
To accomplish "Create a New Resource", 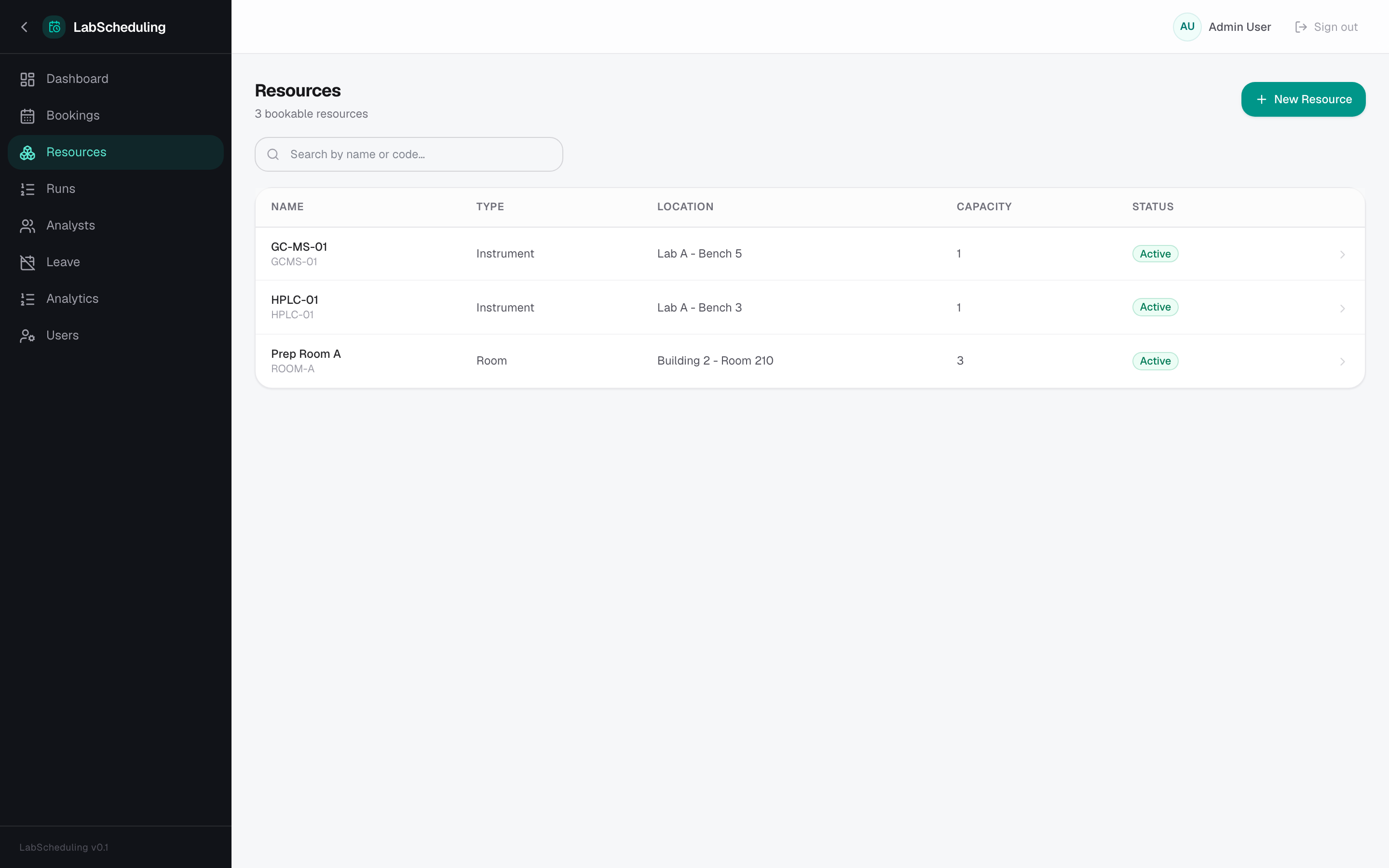I will pyautogui.click(x=1303, y=99).
